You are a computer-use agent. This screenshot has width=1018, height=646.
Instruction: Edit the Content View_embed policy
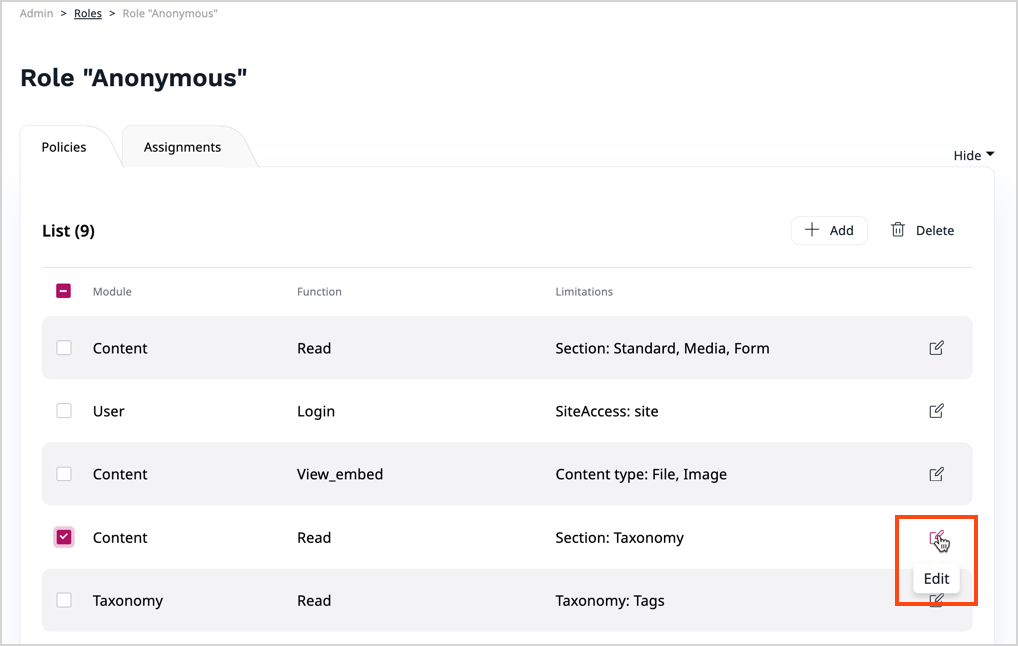tap(936, 474)
